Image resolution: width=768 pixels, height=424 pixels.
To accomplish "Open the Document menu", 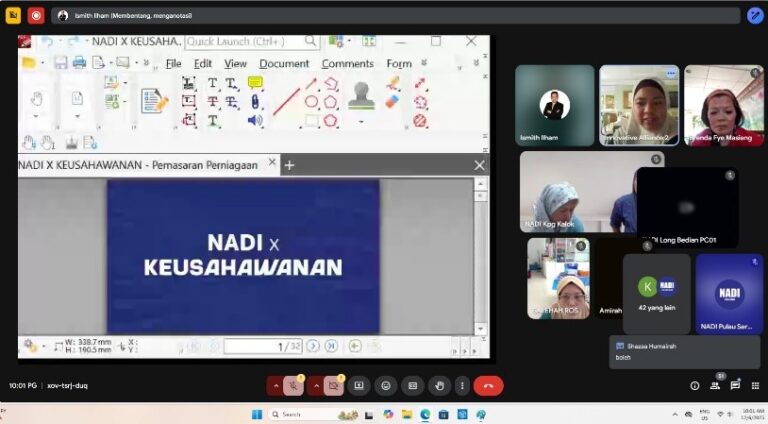I will pyautogui.click(x=284, y=64).
